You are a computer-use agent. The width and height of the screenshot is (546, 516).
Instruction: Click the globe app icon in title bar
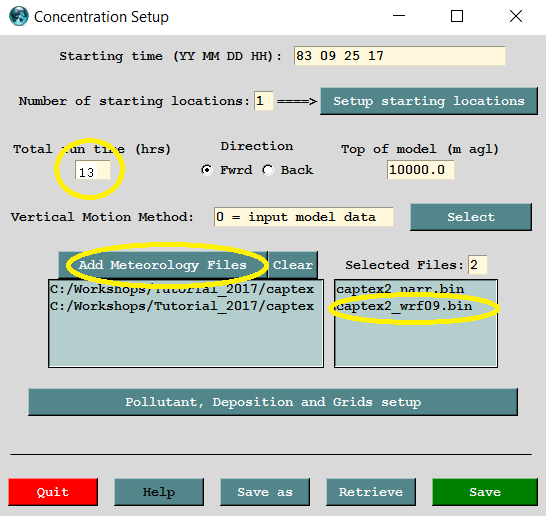click(19, 16)
